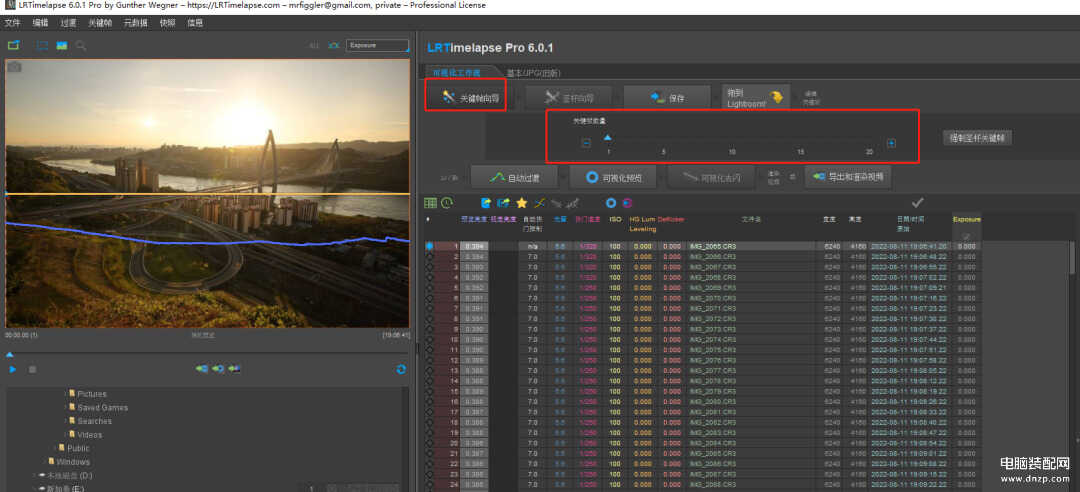Tick the checkbox under the Exposure column header
The image size is (1080, 492).
coord(966,236)
